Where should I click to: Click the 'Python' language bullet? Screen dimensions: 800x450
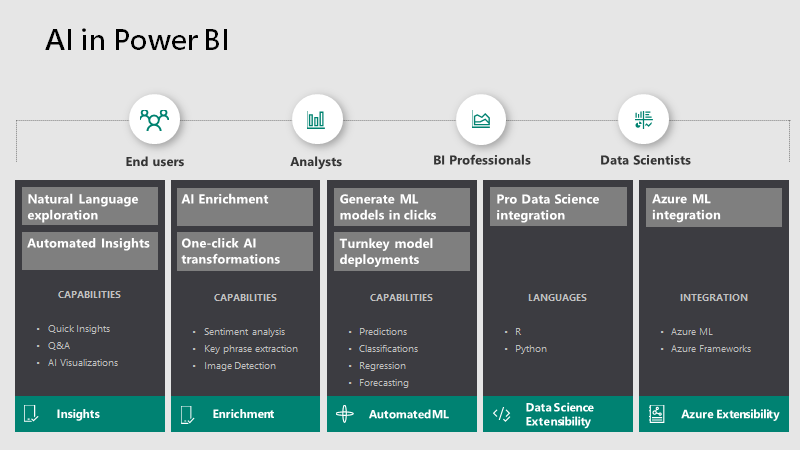(x=531, y=348)
